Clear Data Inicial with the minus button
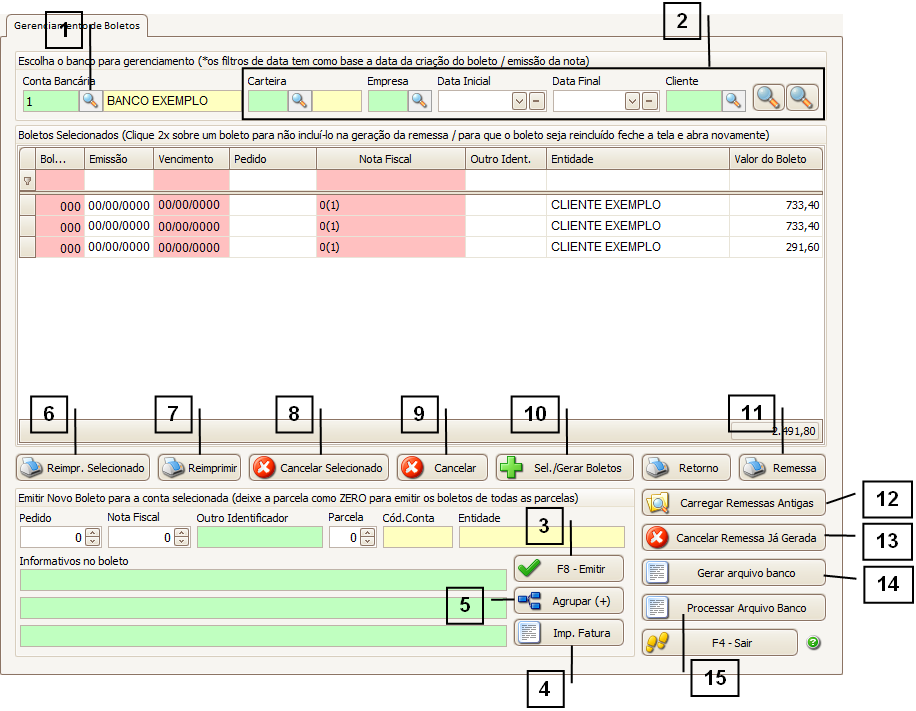 coord(537,100)
